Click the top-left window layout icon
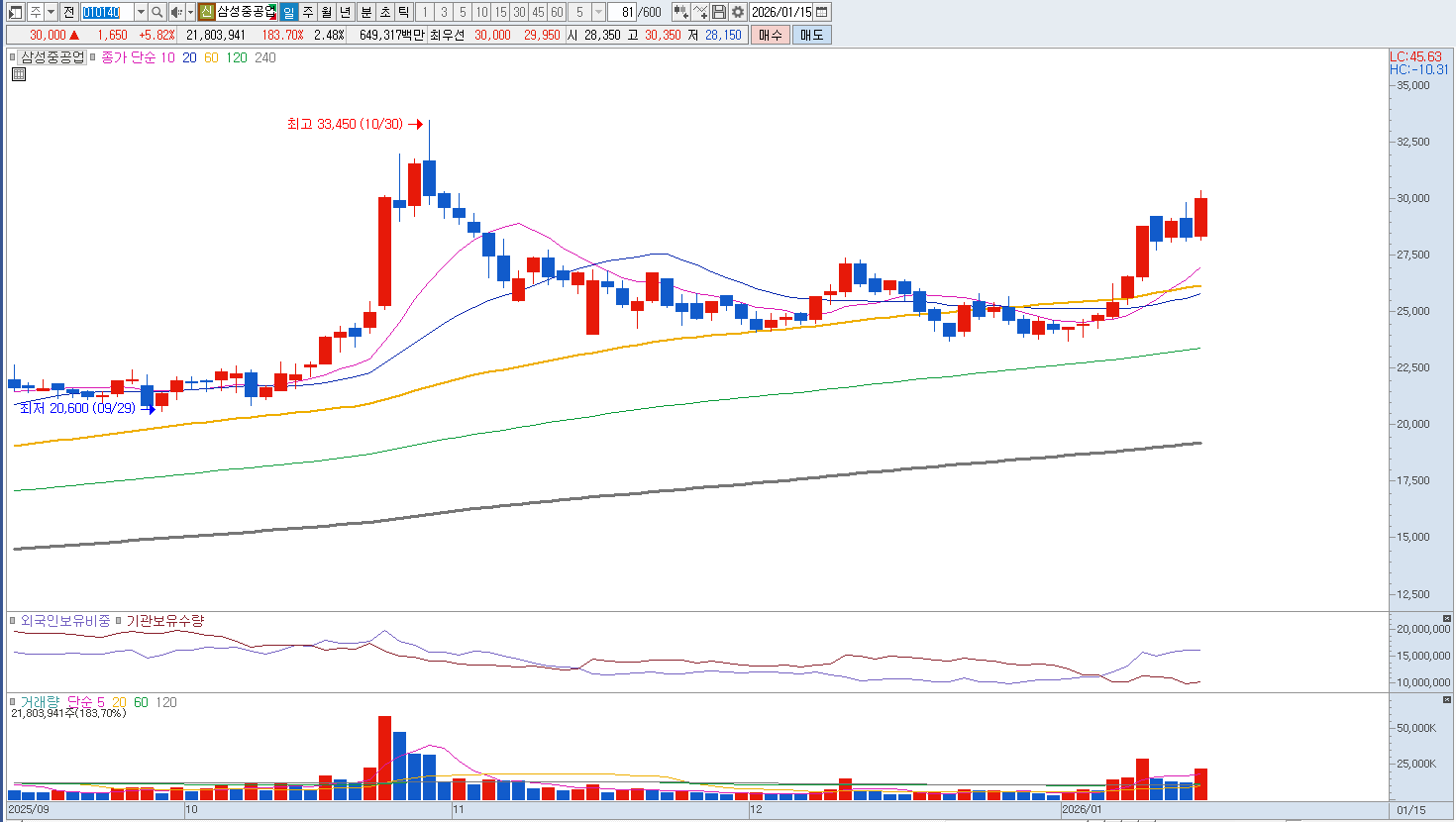 pyautogui.click(x=15, y=12)
